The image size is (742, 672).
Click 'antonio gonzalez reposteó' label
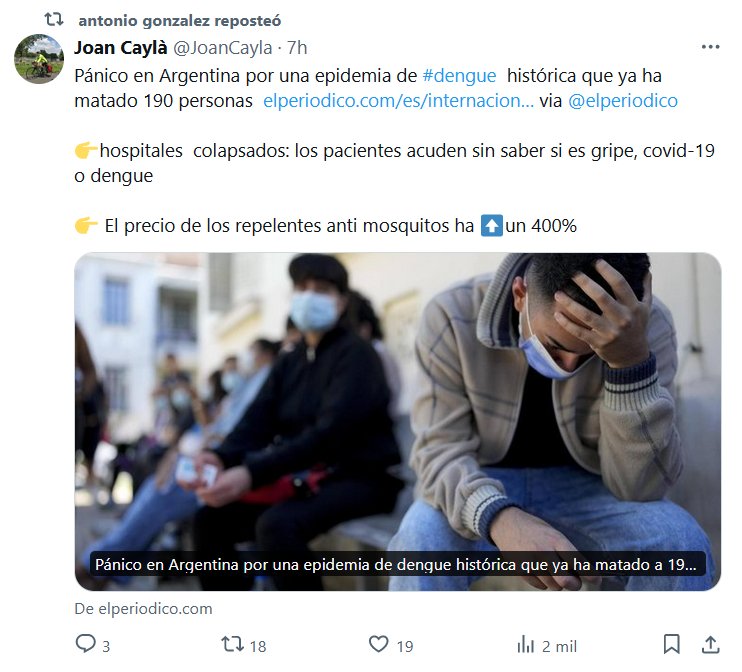(180, 21)
